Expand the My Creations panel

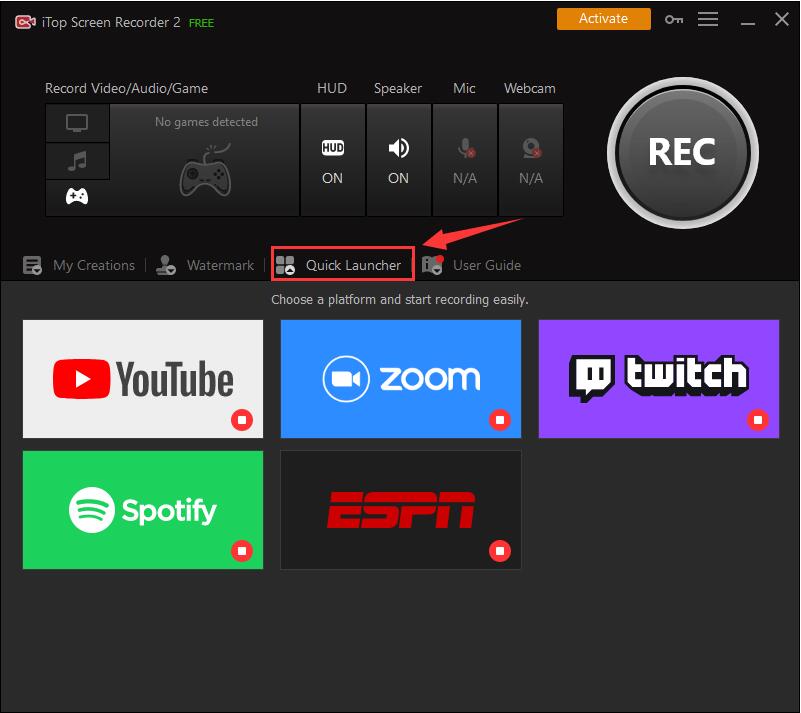point(80,265)
